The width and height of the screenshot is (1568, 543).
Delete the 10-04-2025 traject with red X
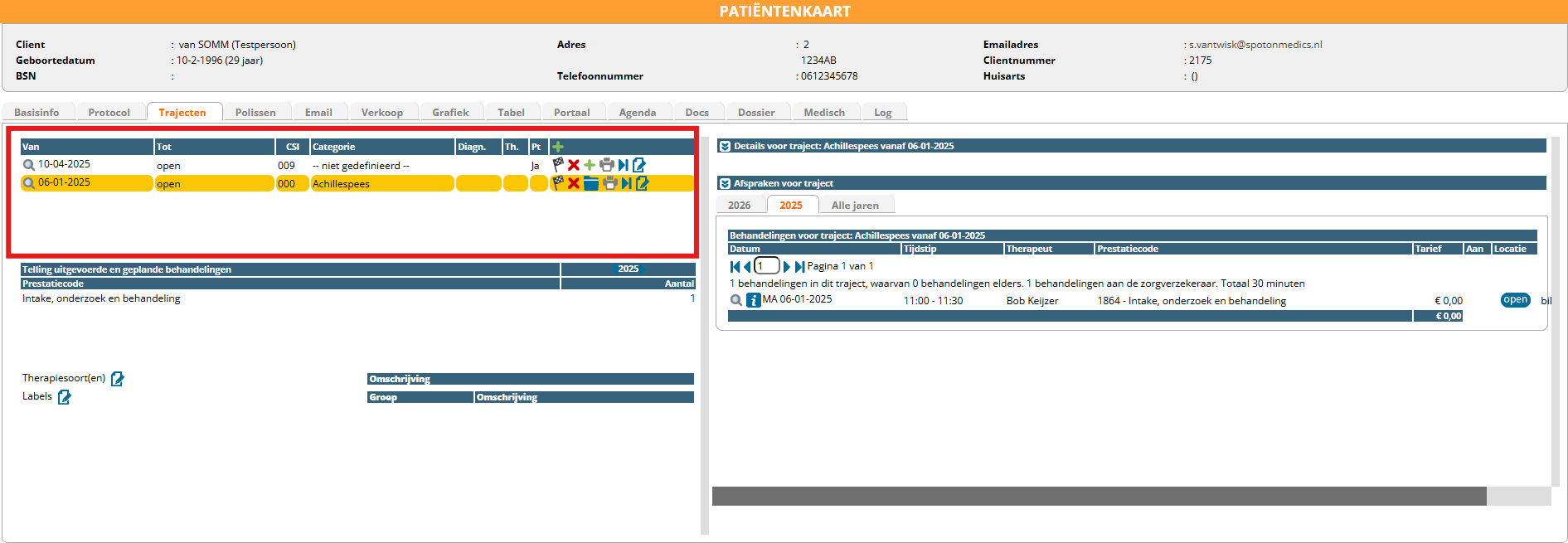[574, 165]
